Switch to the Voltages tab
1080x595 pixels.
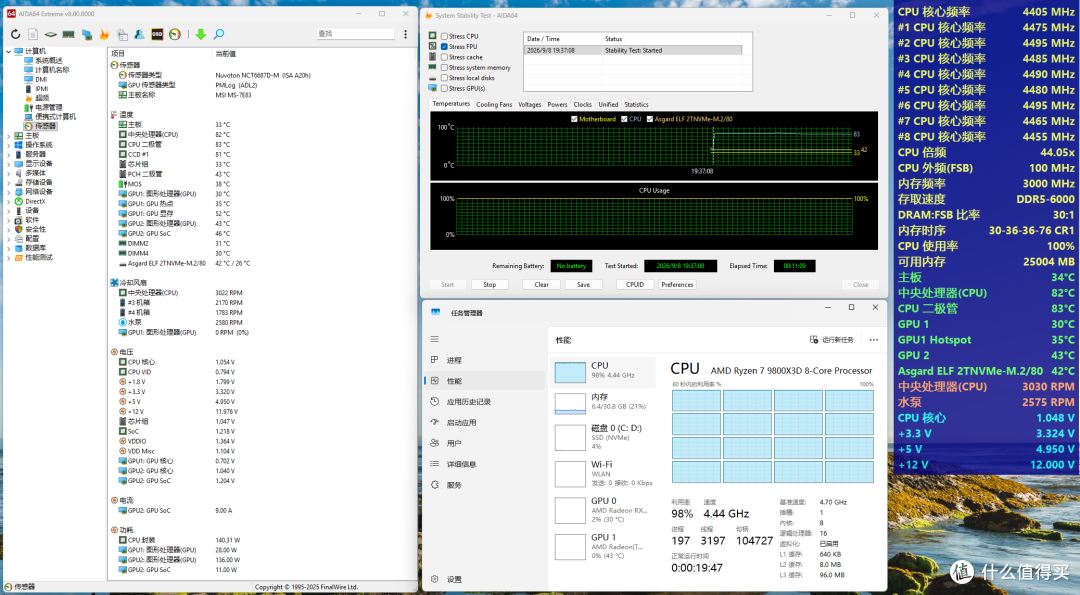530,105
